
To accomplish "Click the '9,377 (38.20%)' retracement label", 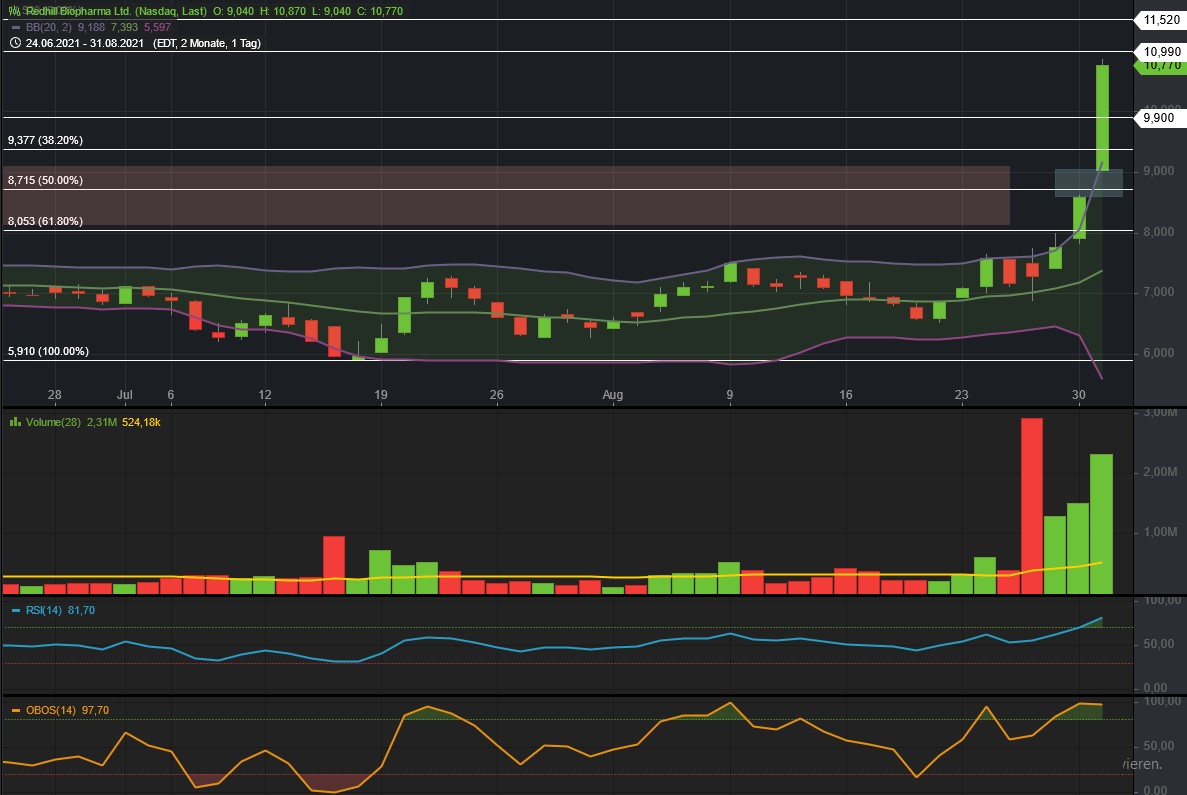I will 45,140.
